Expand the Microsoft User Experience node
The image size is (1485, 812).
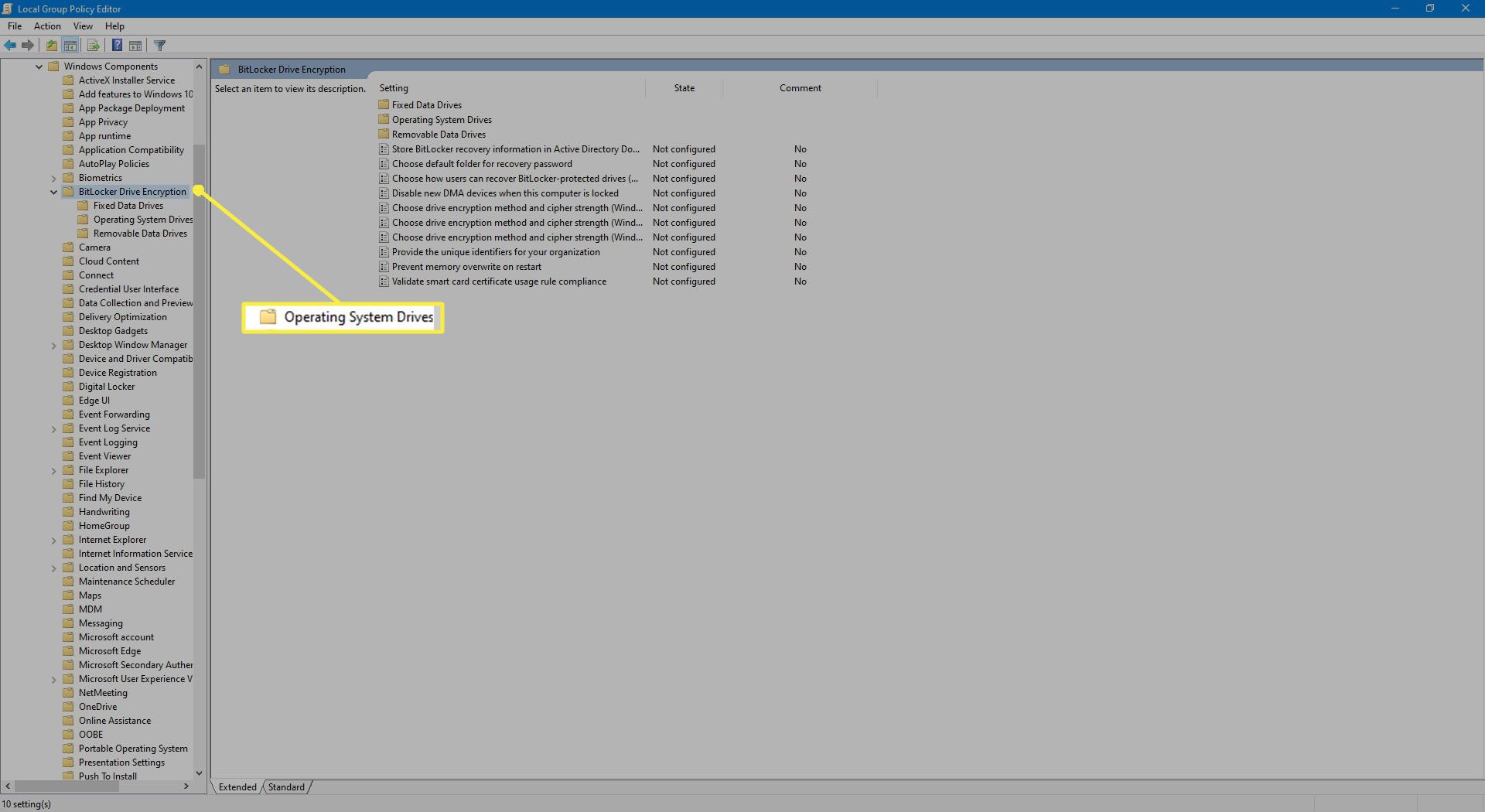click(53, 679)
